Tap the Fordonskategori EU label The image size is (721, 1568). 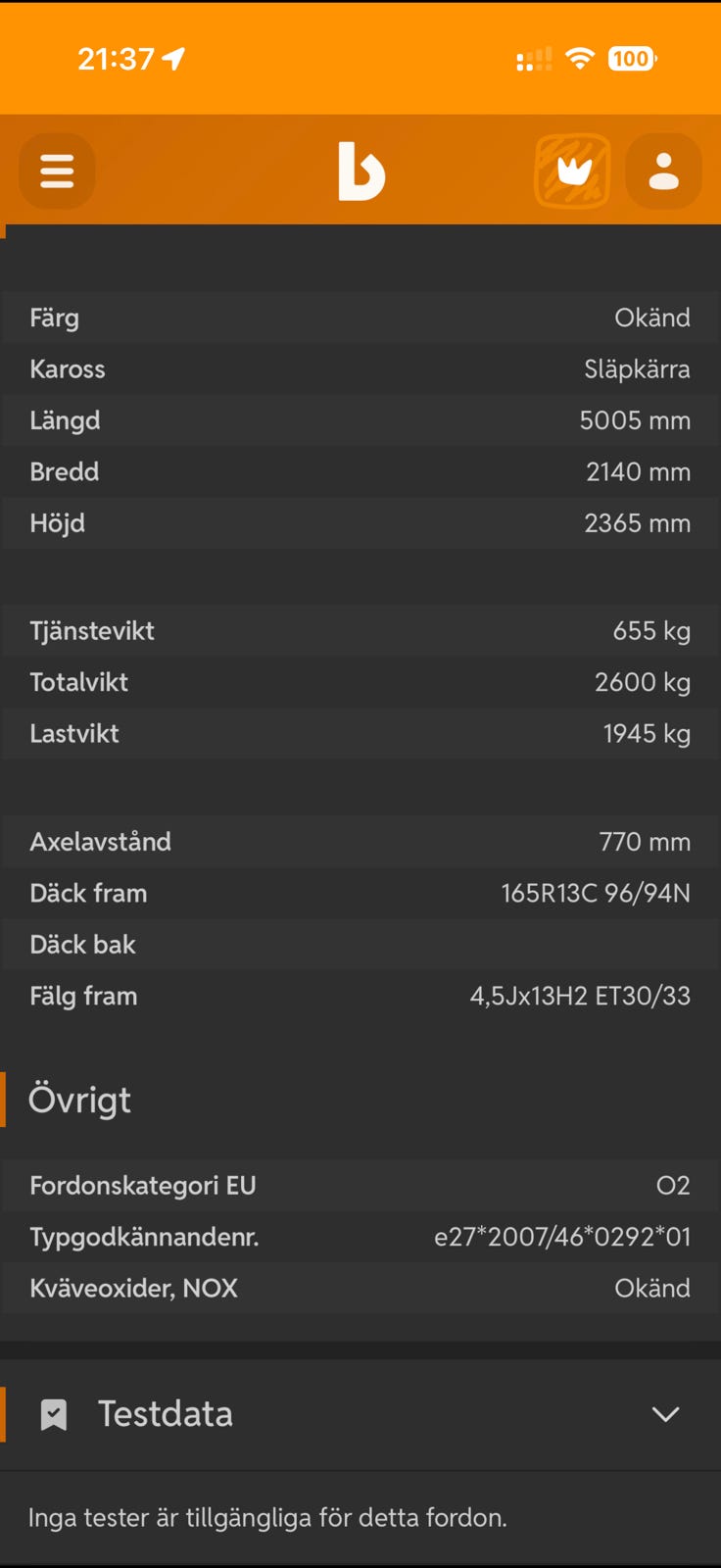click(143, 1186)
